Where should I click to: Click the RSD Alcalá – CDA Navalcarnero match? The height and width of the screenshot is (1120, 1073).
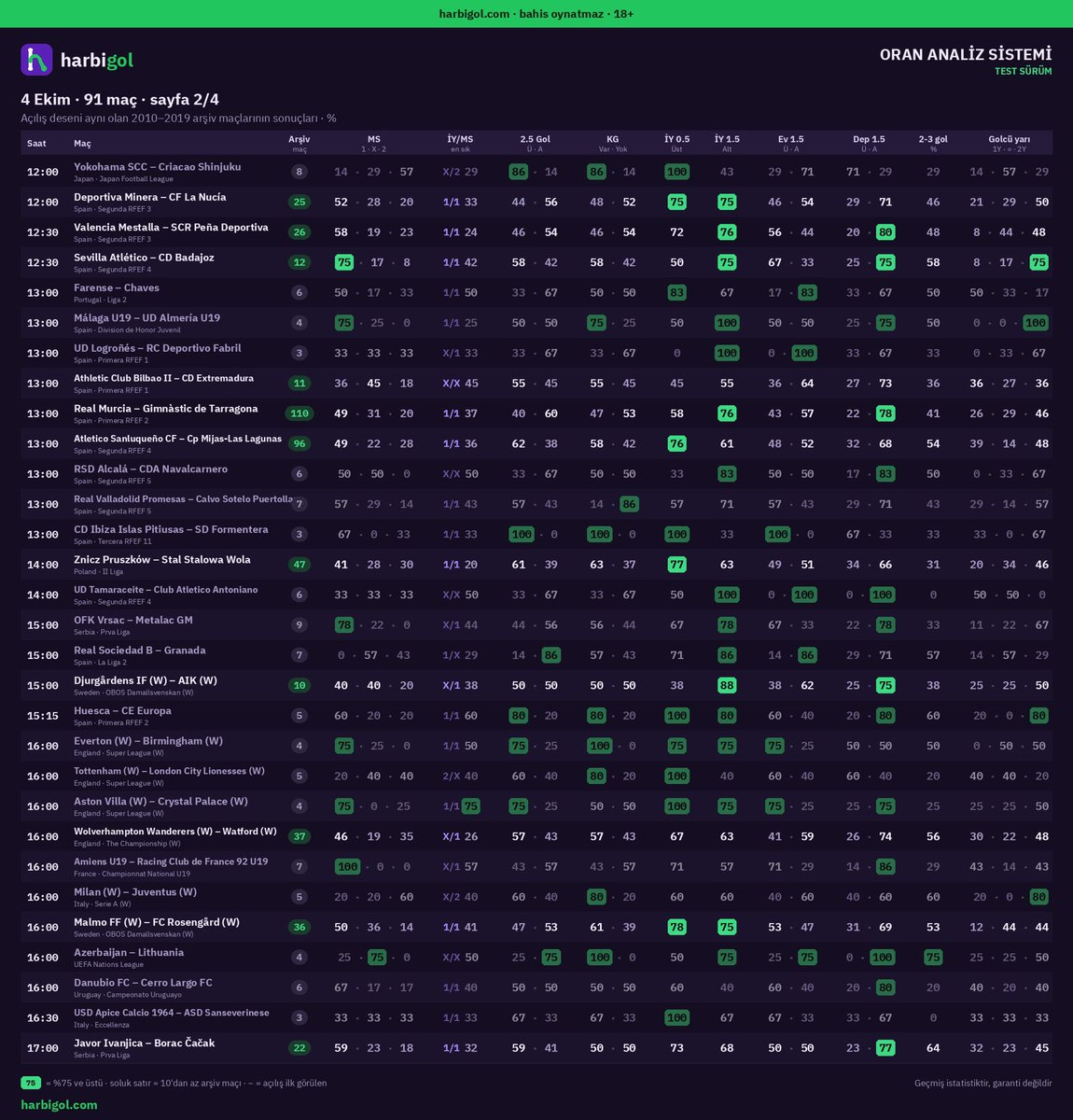coord(150,469)
